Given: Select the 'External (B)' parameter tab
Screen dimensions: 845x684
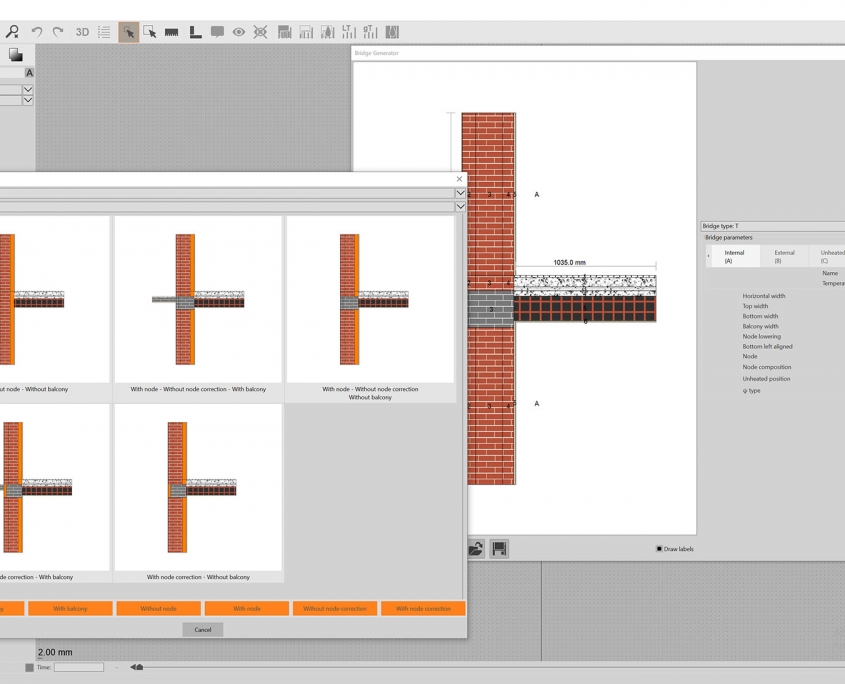Looking at the screenshot, I should point(783,256).
